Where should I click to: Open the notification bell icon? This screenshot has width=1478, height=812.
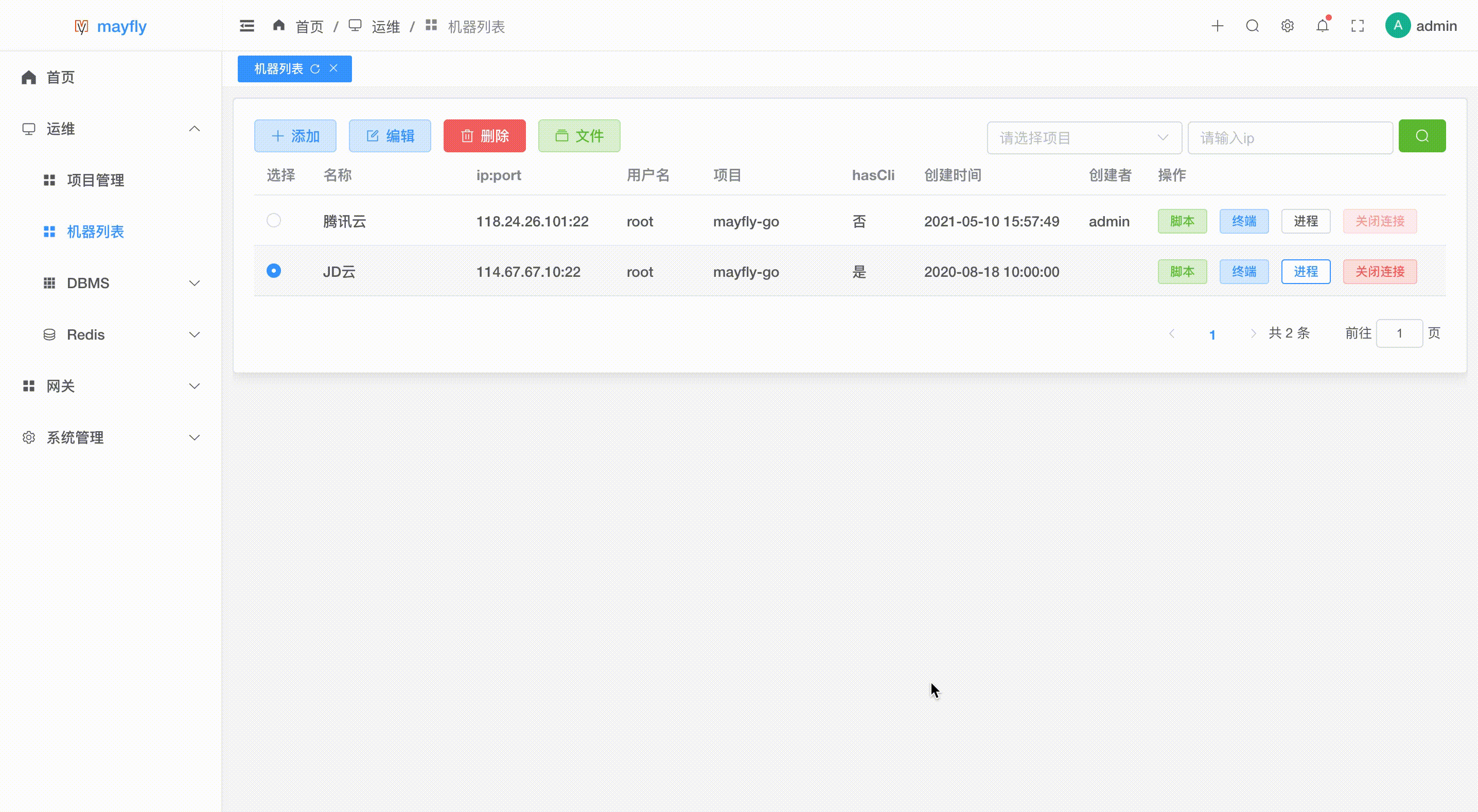[x=1322, y=26]
